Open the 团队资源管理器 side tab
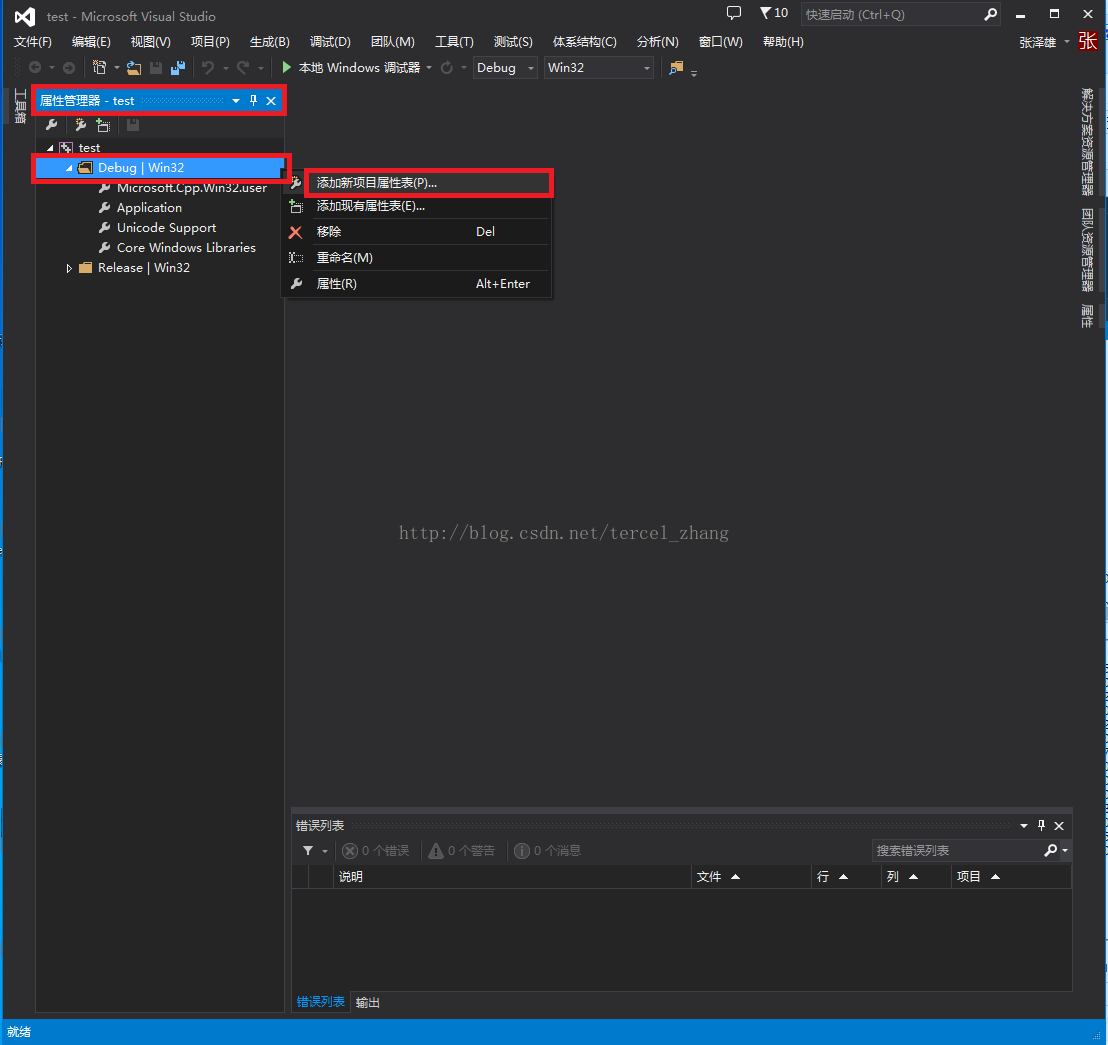Image resolution: width=1108 pixels, height=1045 pixels. (1087, 249)
